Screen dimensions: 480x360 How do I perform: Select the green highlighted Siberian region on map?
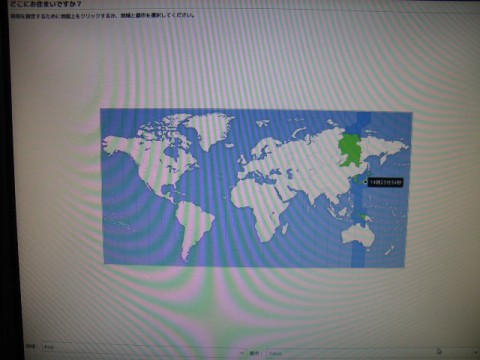[350, 150]
